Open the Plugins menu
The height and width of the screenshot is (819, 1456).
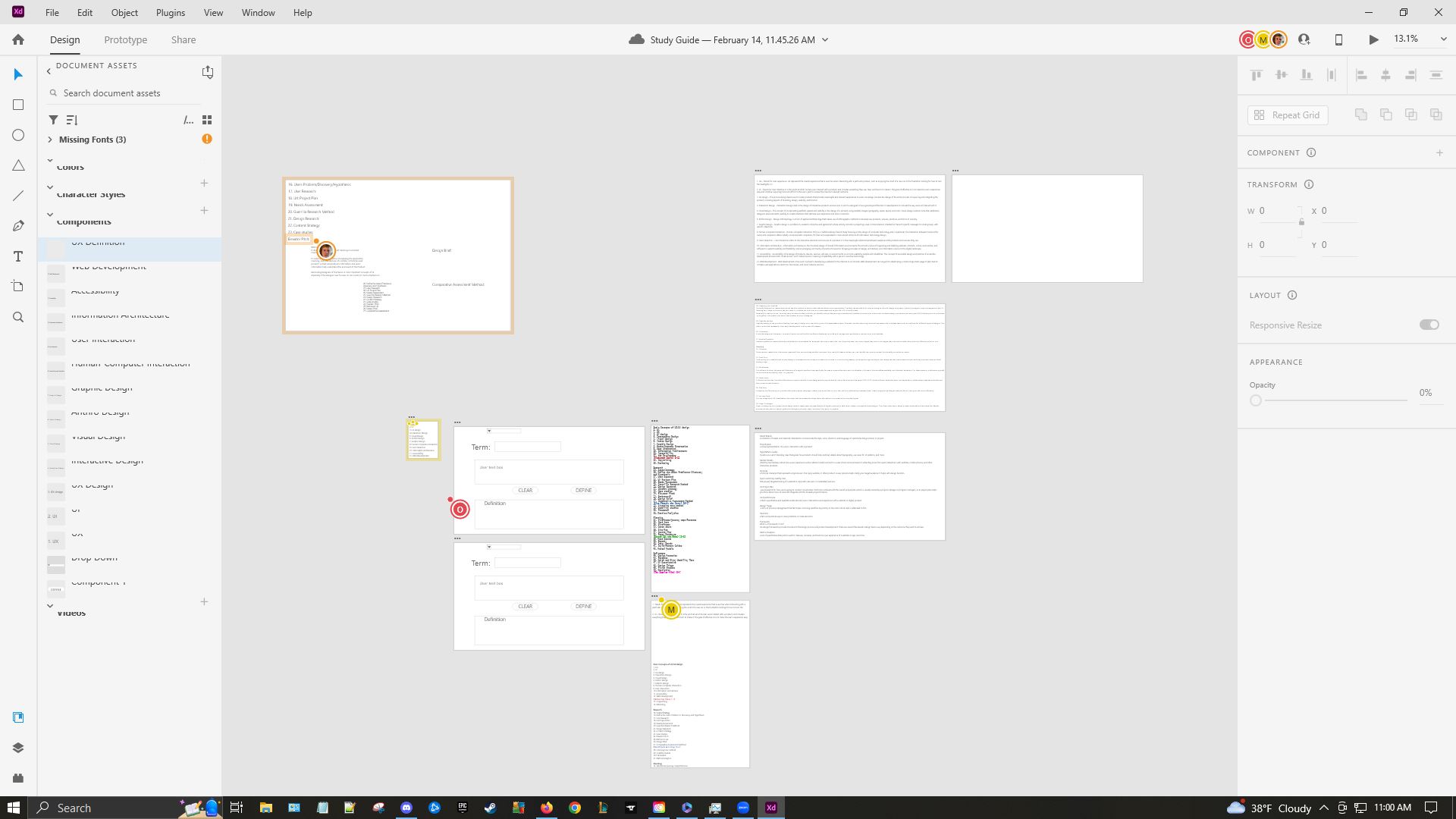(x=170, y=12)
